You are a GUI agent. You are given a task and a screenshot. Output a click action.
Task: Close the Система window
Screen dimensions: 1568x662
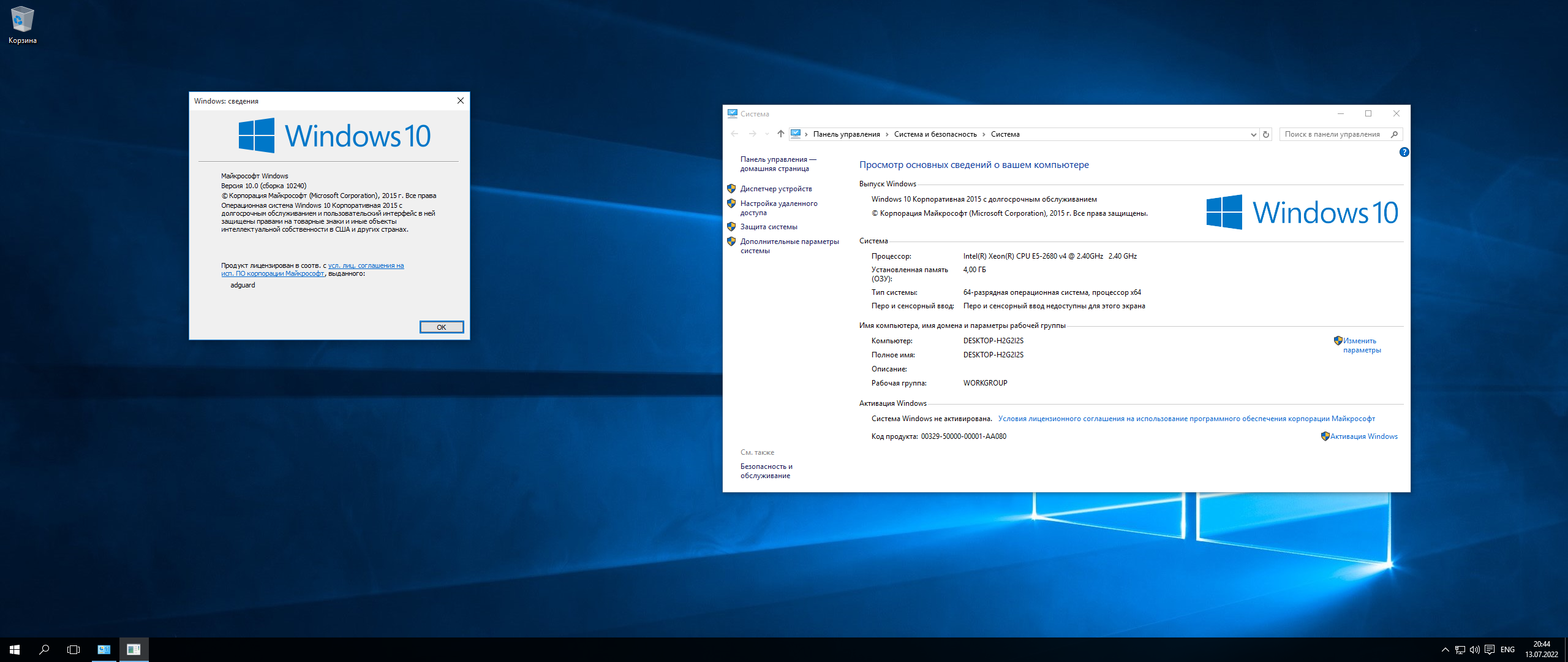[1396, 113]
